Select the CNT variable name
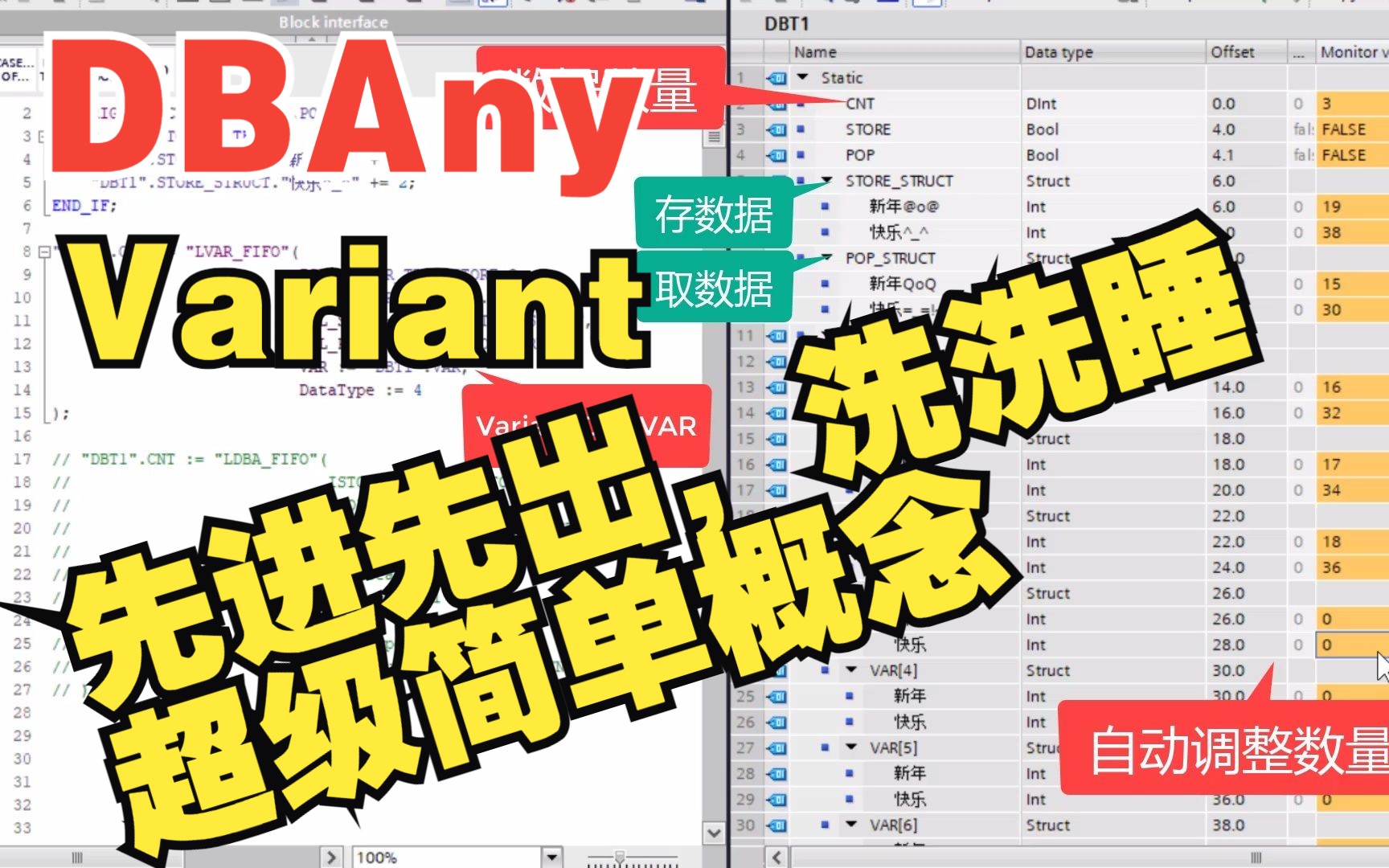 tap(859, 104)
